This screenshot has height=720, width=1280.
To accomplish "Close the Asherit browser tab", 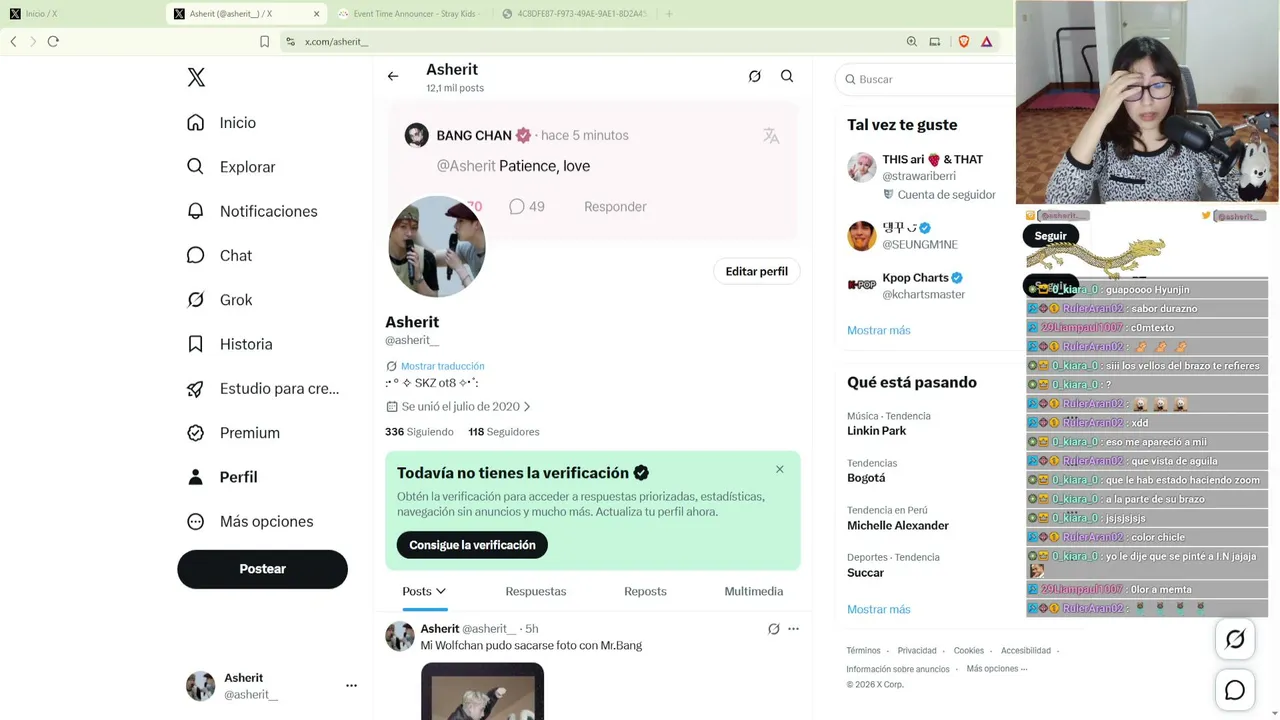I will pyautogui.click(x=317, y=14).
